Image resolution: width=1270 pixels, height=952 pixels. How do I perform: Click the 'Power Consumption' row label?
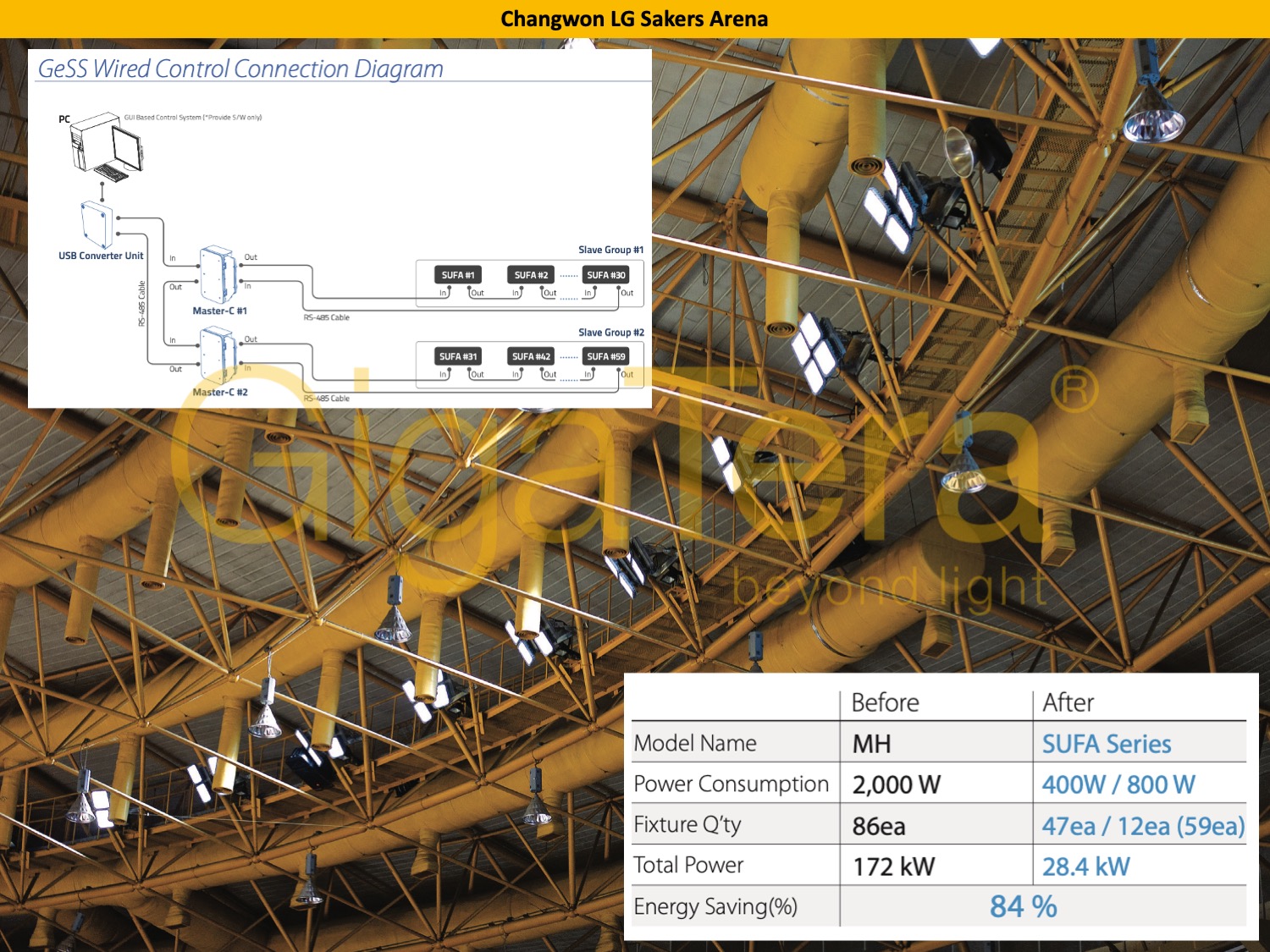point(732,784)
